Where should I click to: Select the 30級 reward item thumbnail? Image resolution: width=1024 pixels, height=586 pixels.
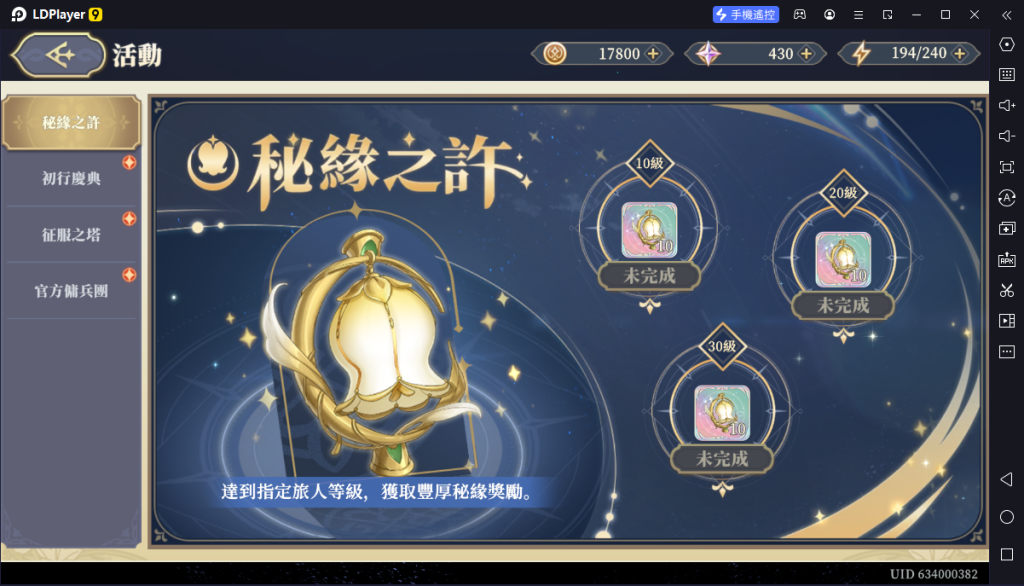click(x=722, y=413)
